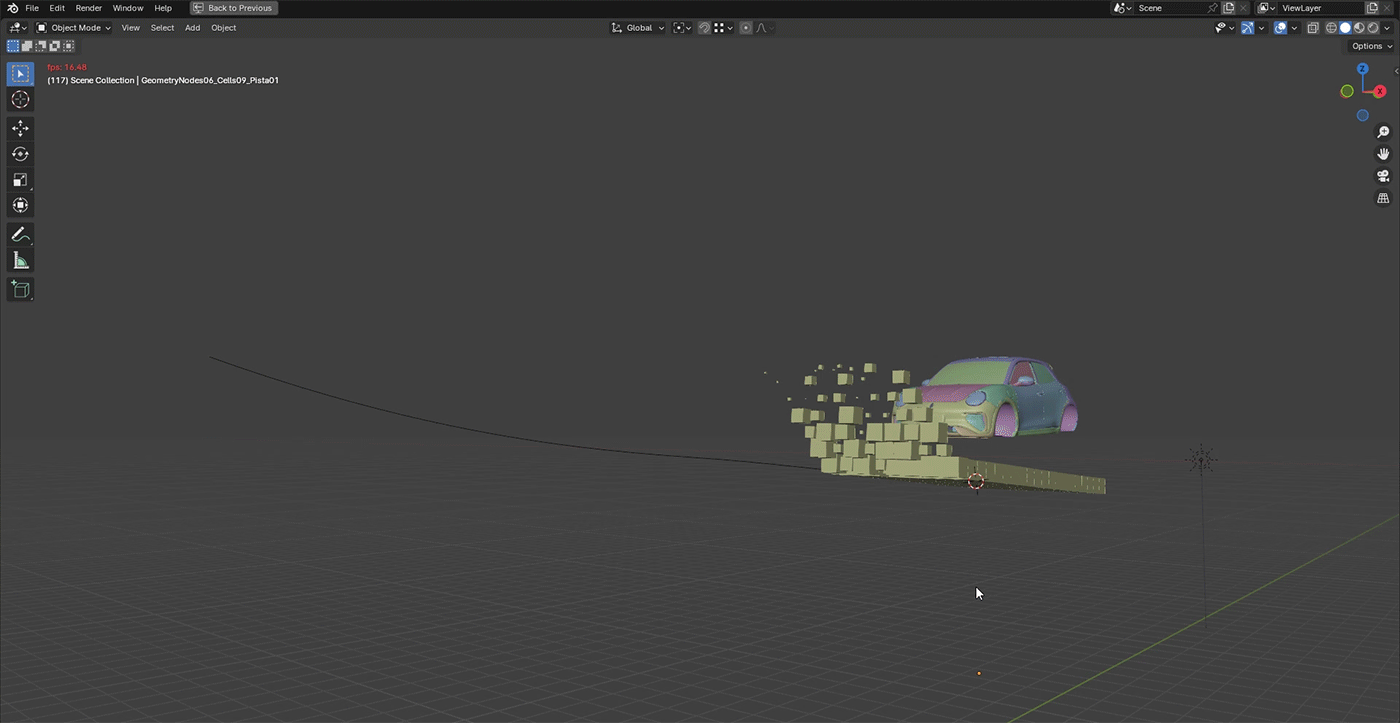The width and height of the screenshot is (1400, 723).
Task: Open the viewport Select menu
Action: pyautogui.click(x=162, y=28)
